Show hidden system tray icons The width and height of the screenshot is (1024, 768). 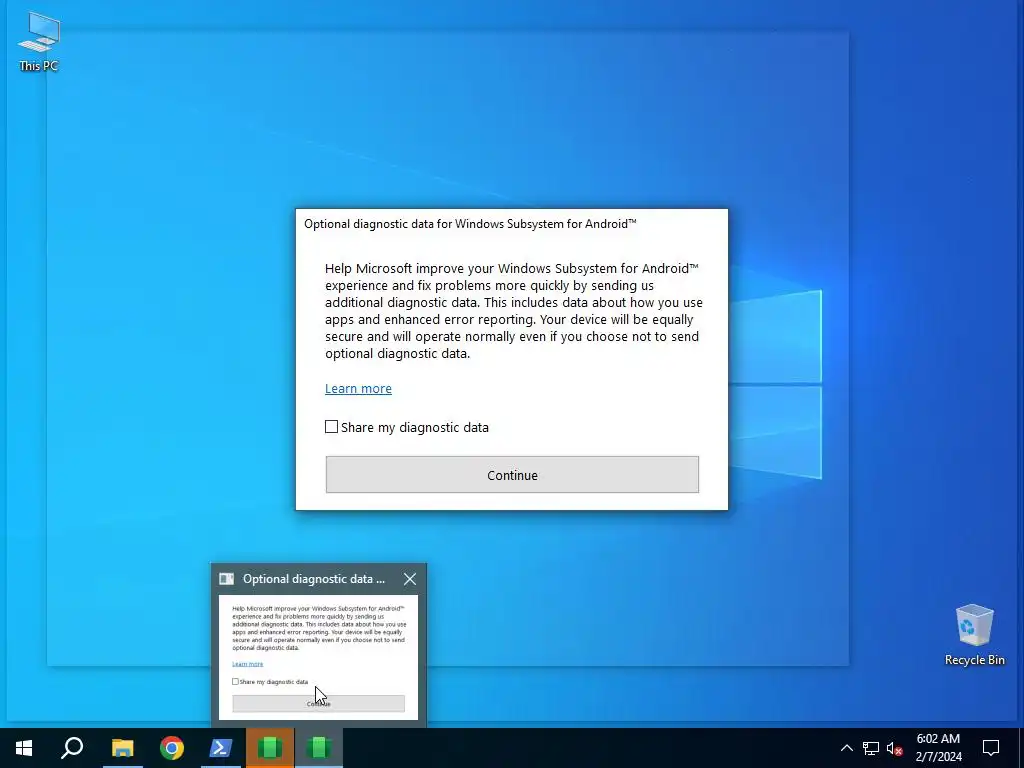pos(846,748)
